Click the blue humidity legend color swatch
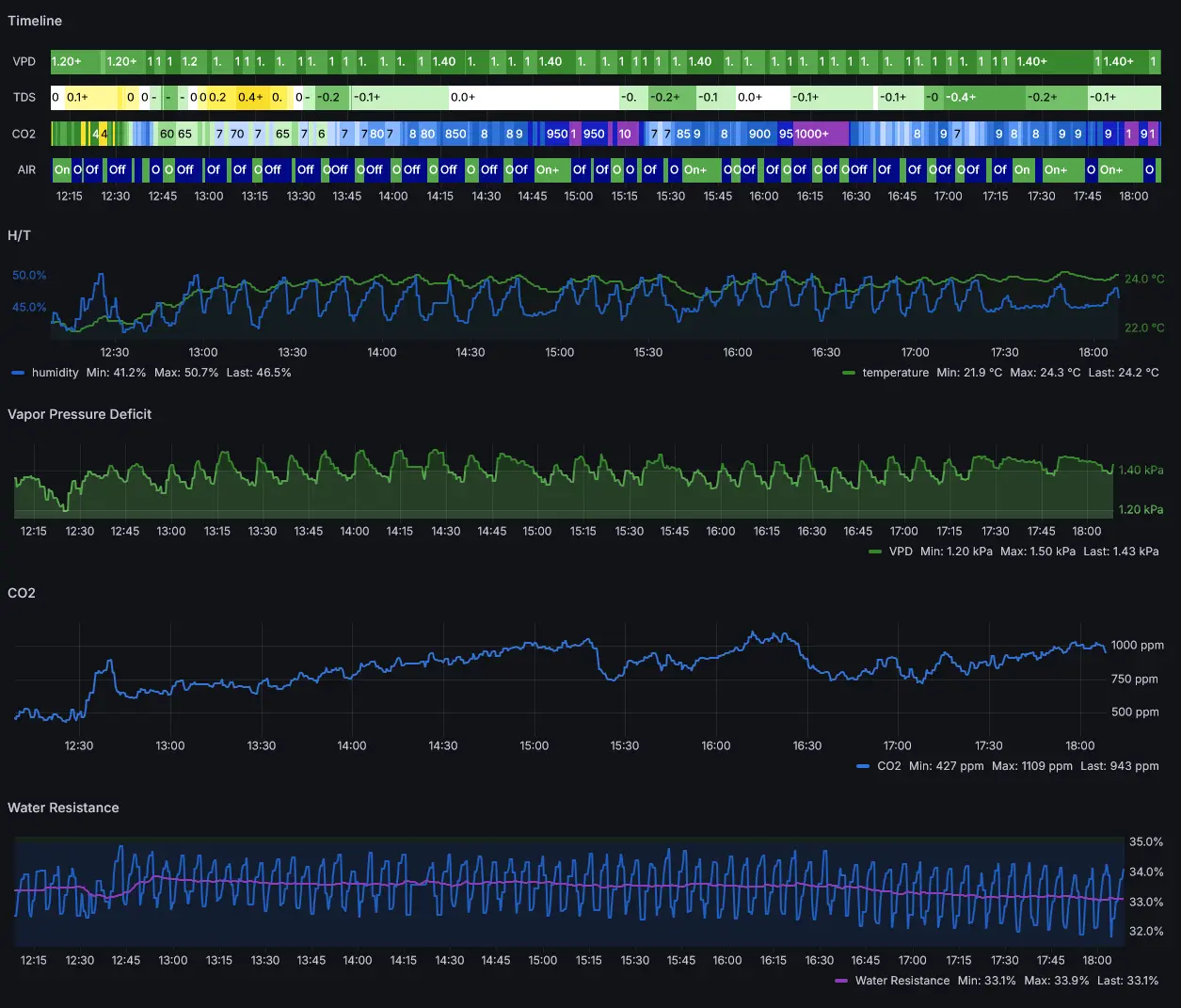Screen dimensions: 1181x1008 coord(18,373)
